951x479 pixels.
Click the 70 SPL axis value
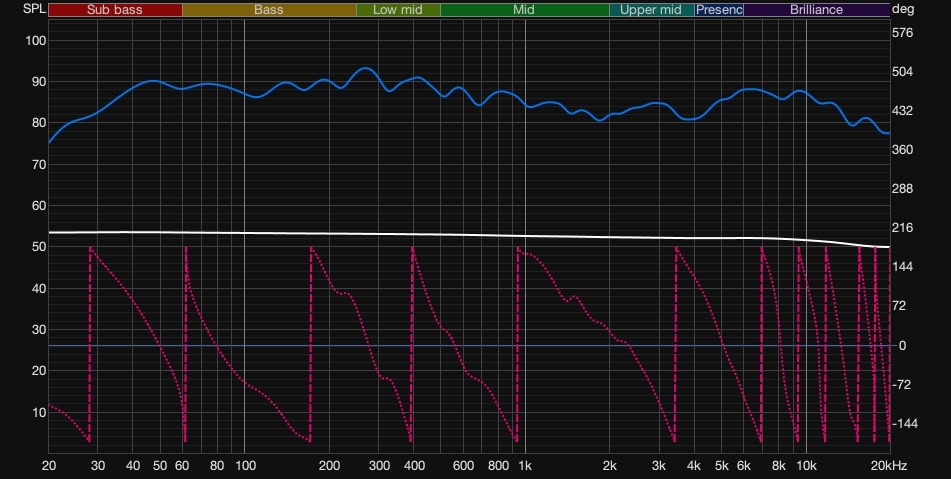[39, 164]
